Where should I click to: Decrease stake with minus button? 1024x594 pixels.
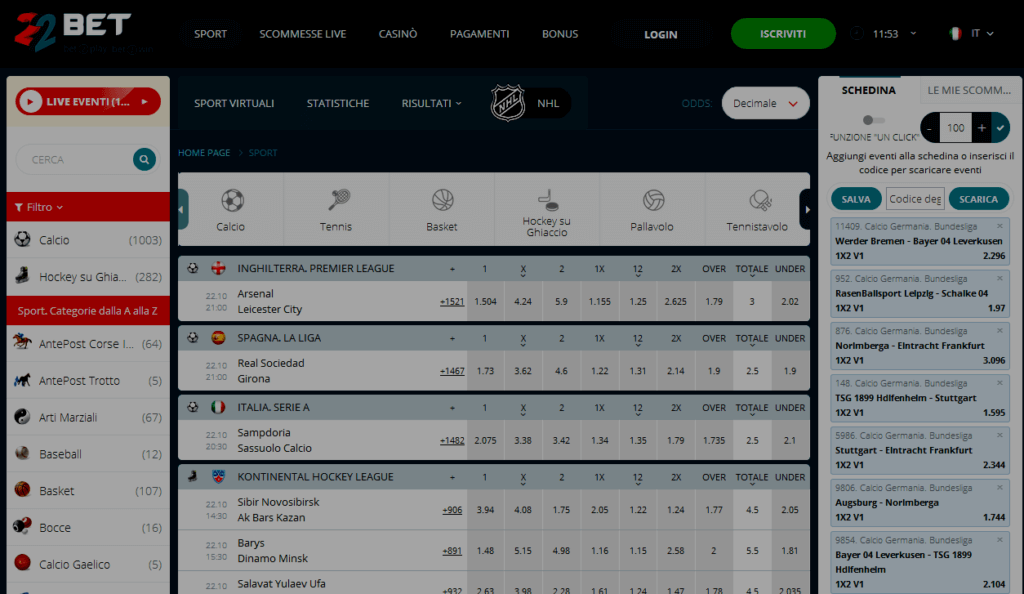click(x=930, y=128)
